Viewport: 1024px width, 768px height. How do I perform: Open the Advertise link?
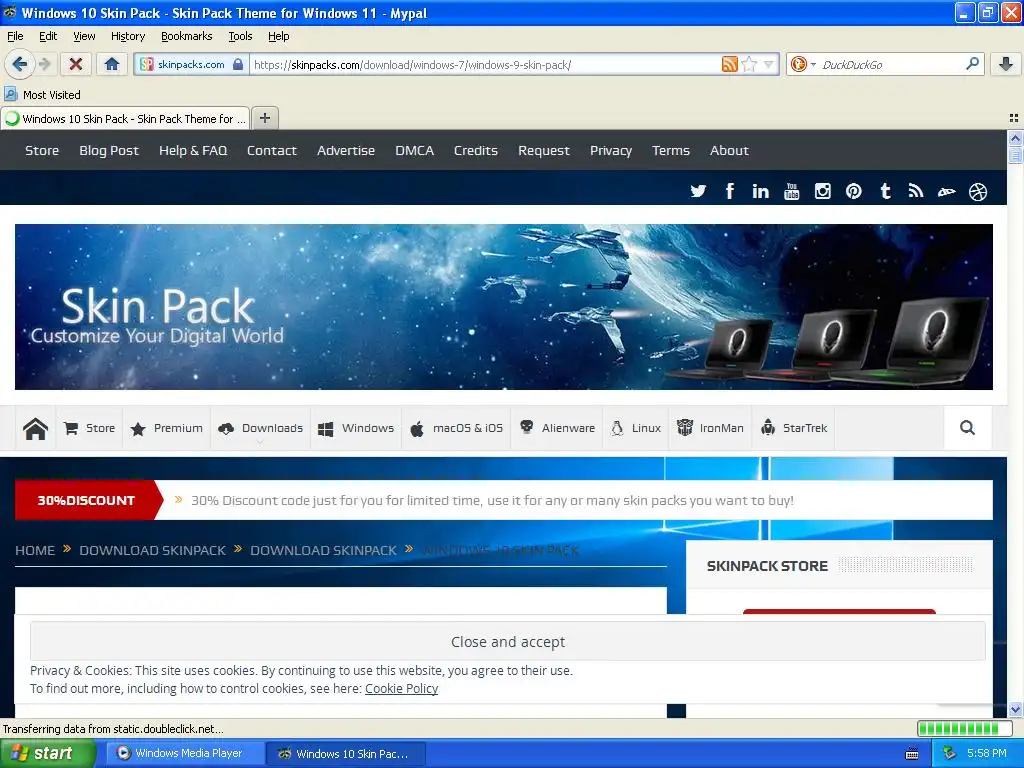346,150
